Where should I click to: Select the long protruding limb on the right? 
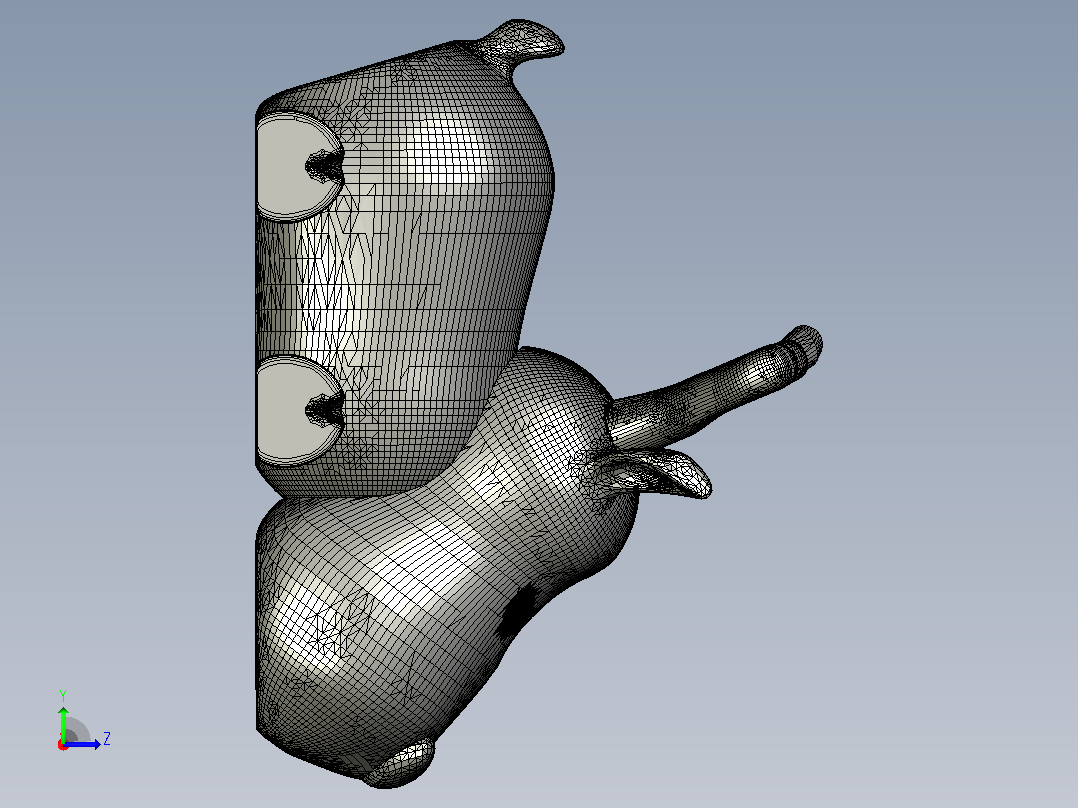click(715, 387)
